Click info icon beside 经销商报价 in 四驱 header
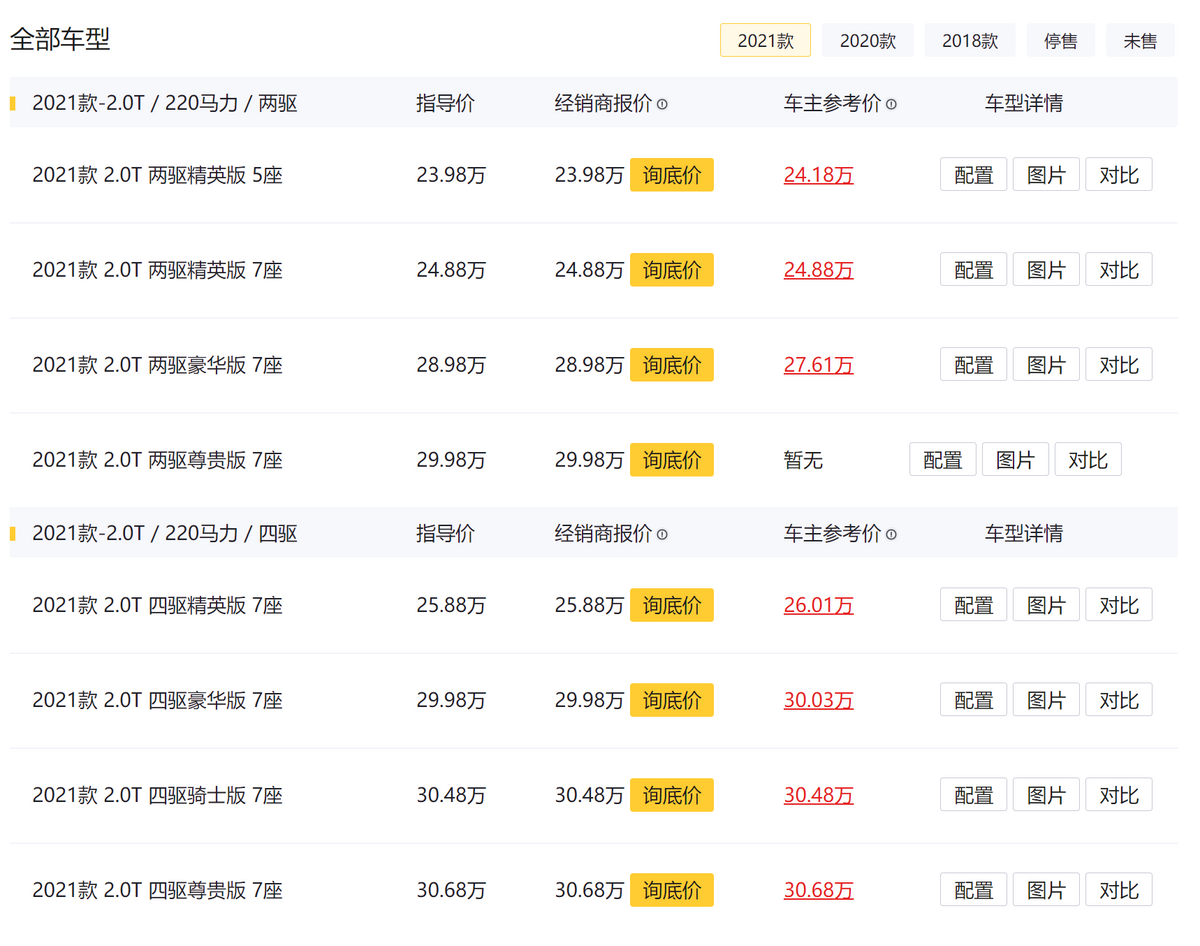This screenshot has width=1200, height=946. point(662,535)
